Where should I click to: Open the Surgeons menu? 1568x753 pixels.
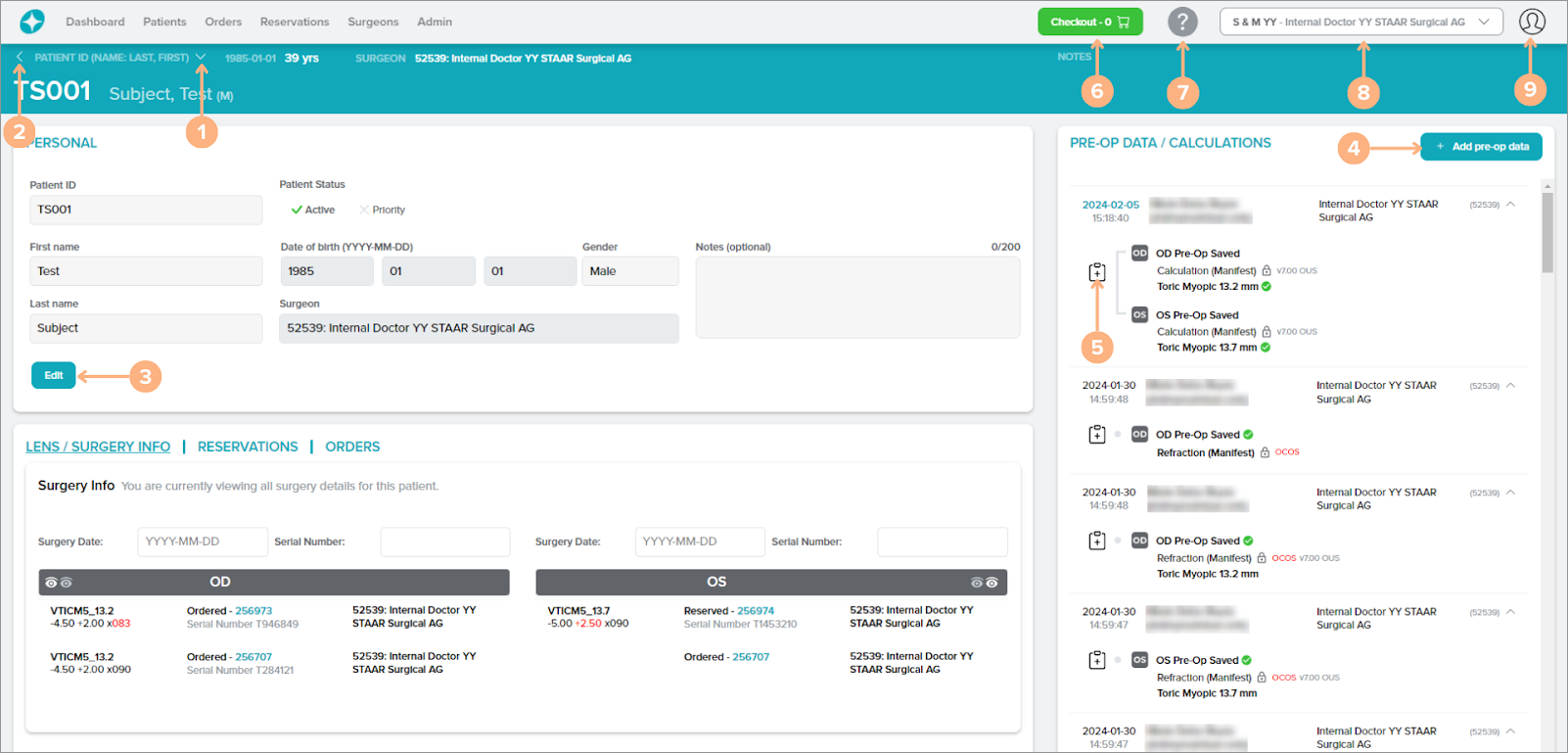[x=373, y=22]
